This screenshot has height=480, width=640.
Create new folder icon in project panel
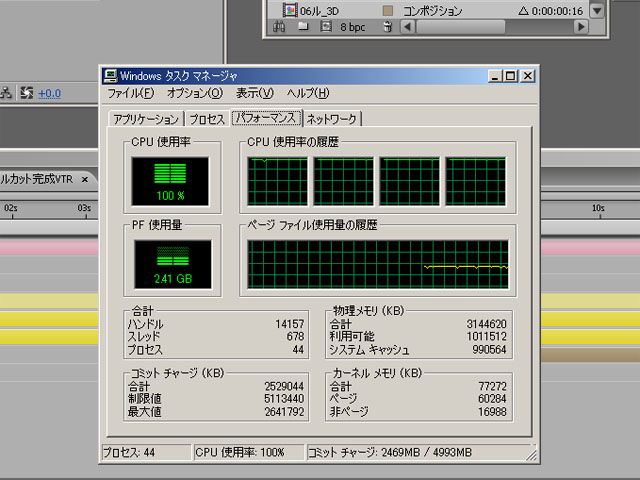pyautogui.click(x=303, y=27)
